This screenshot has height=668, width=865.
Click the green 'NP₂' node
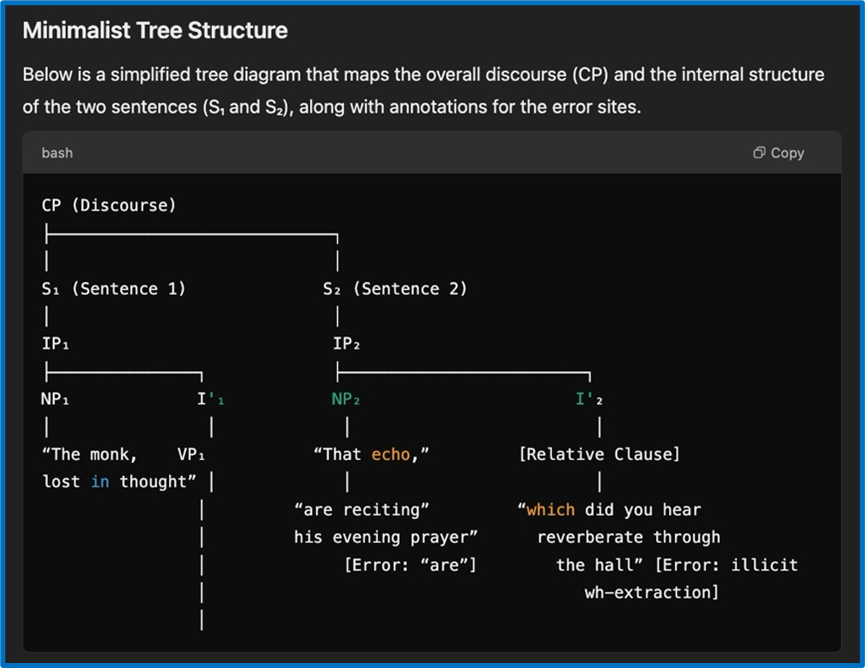(345, 399)
